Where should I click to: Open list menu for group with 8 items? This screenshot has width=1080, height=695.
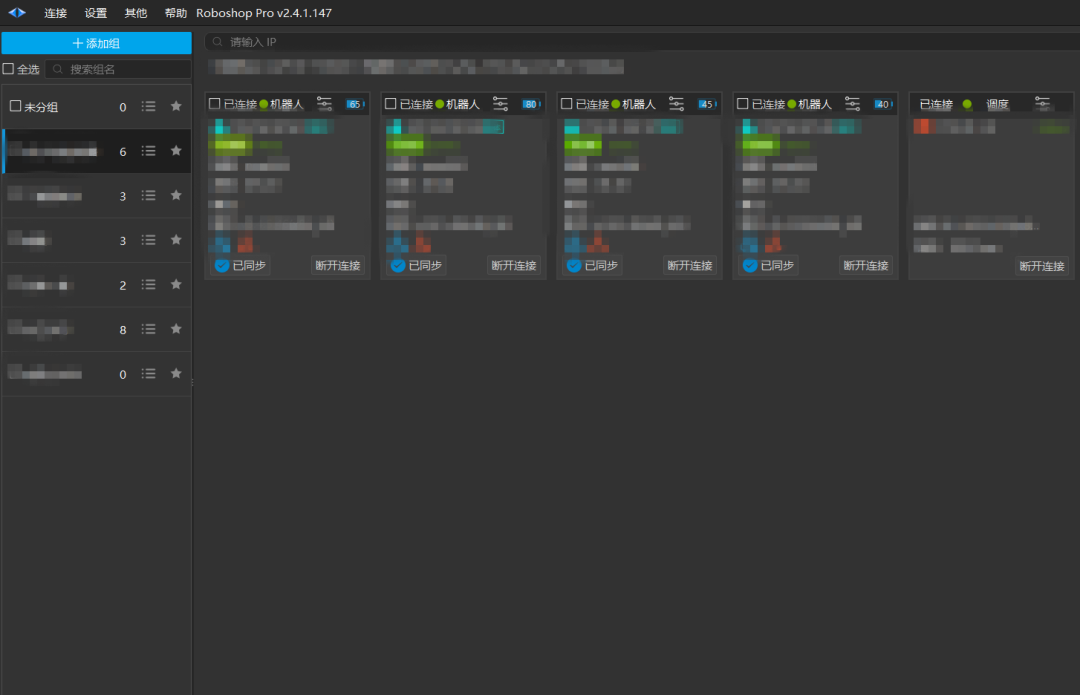pyautogui.click(x=148, y=329)
